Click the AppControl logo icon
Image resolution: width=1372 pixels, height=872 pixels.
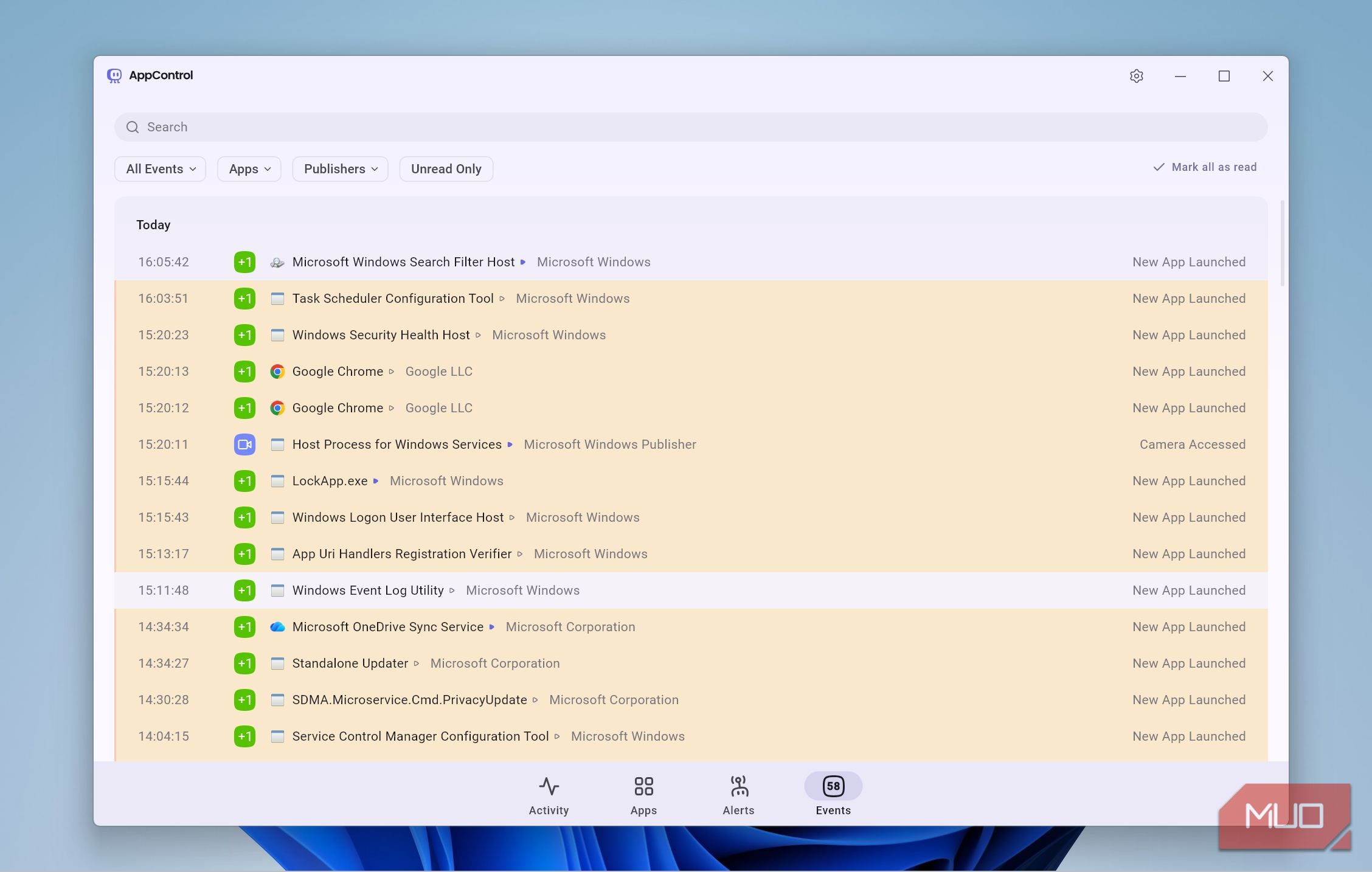pyautogui.click(x=114, y=75)
